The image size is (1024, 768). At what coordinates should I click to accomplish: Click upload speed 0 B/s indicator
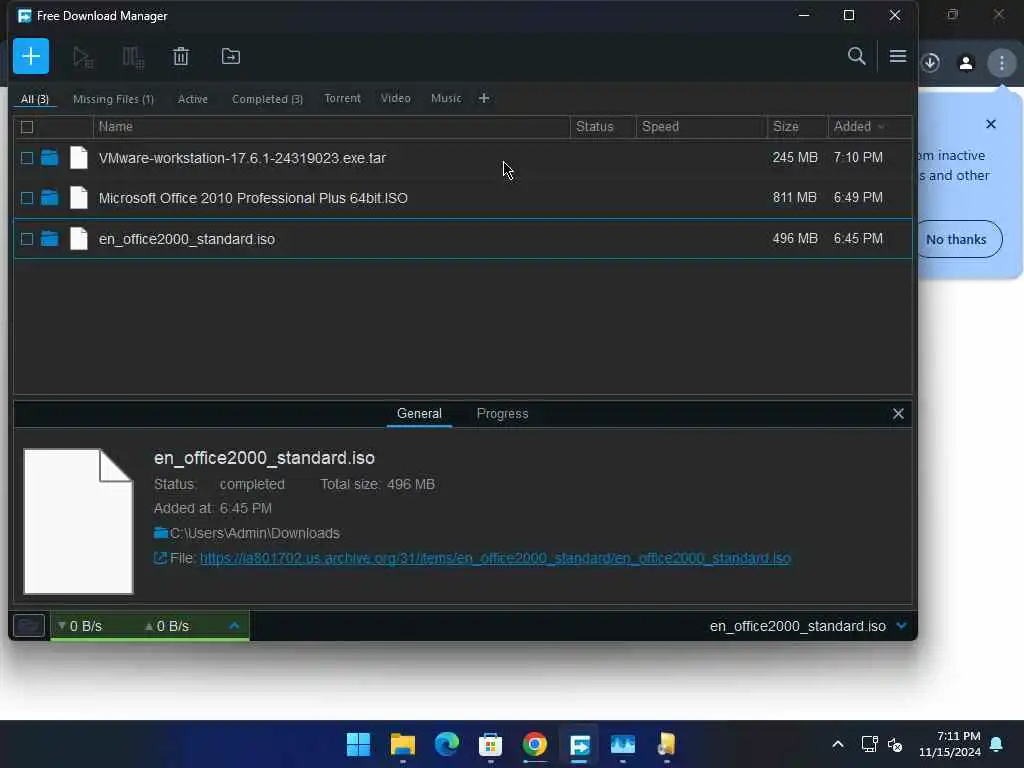[167, 626]
